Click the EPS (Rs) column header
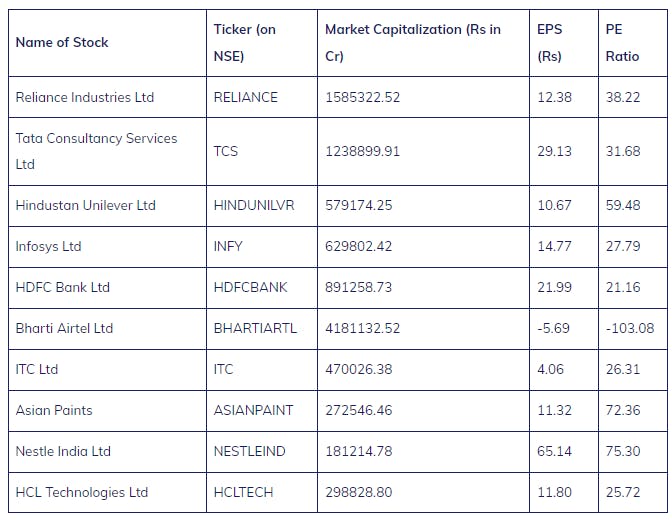 point(550,43)
